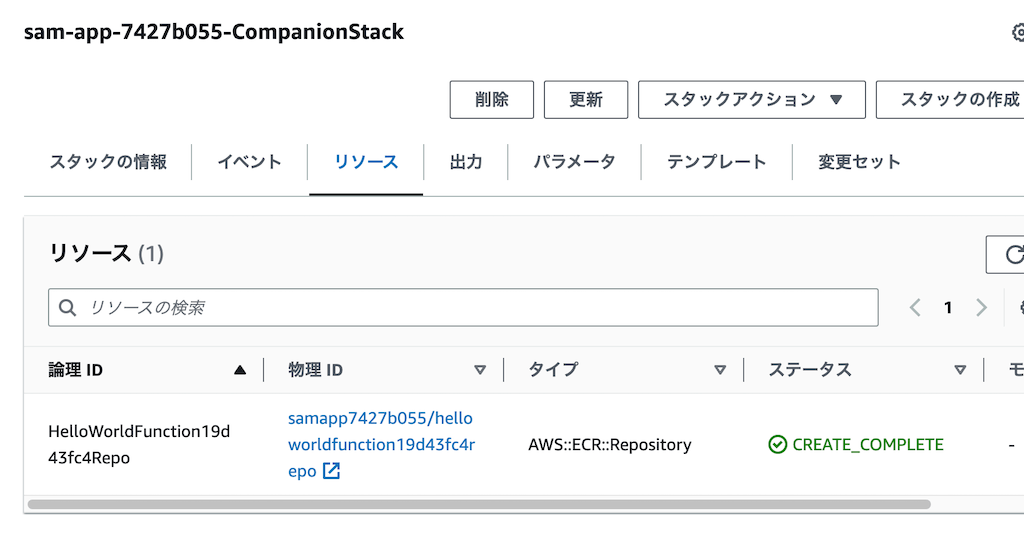Open the settings gear in the top right corner
Viewport: 1024px width, 550px height.
[x=1018, y=32]
